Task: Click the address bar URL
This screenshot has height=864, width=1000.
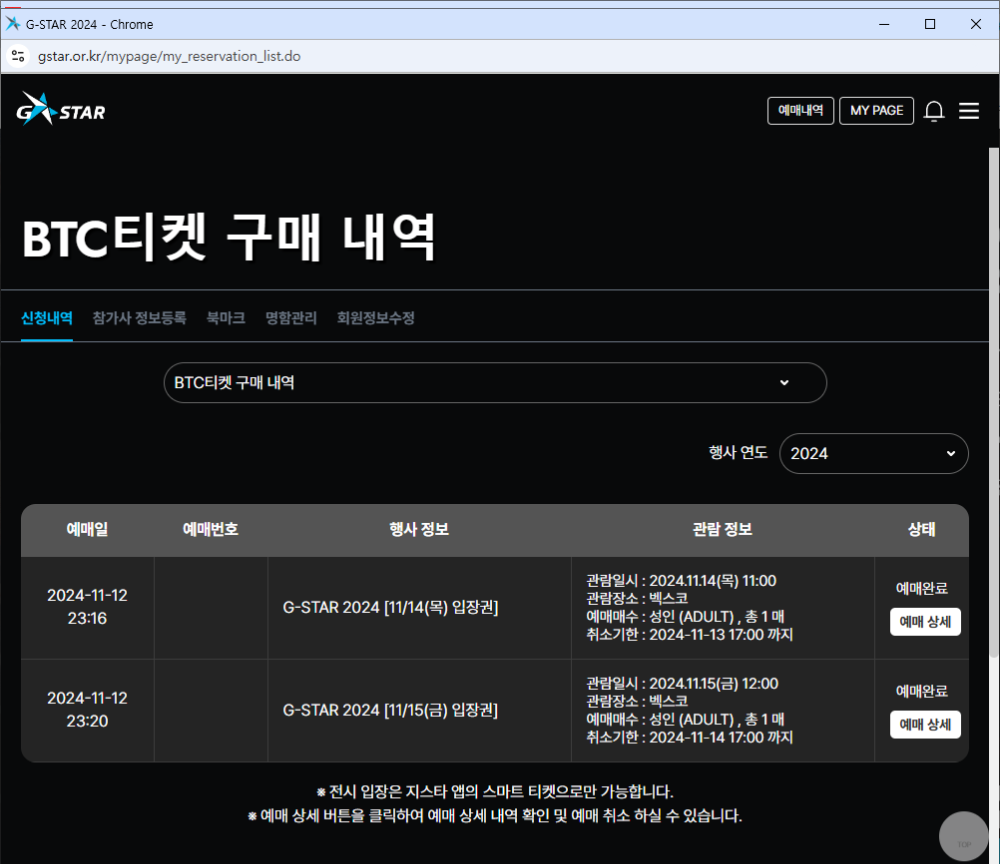Action: click(x=169, y=56)
